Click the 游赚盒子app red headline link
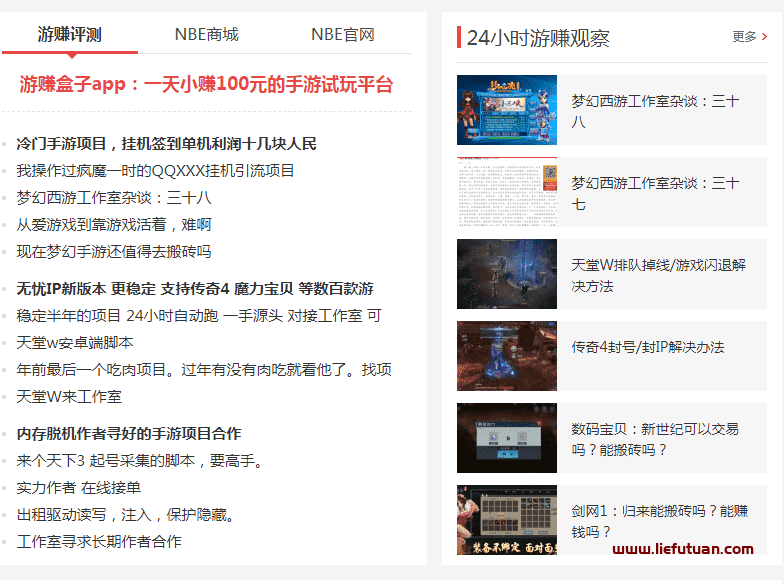 206,85
